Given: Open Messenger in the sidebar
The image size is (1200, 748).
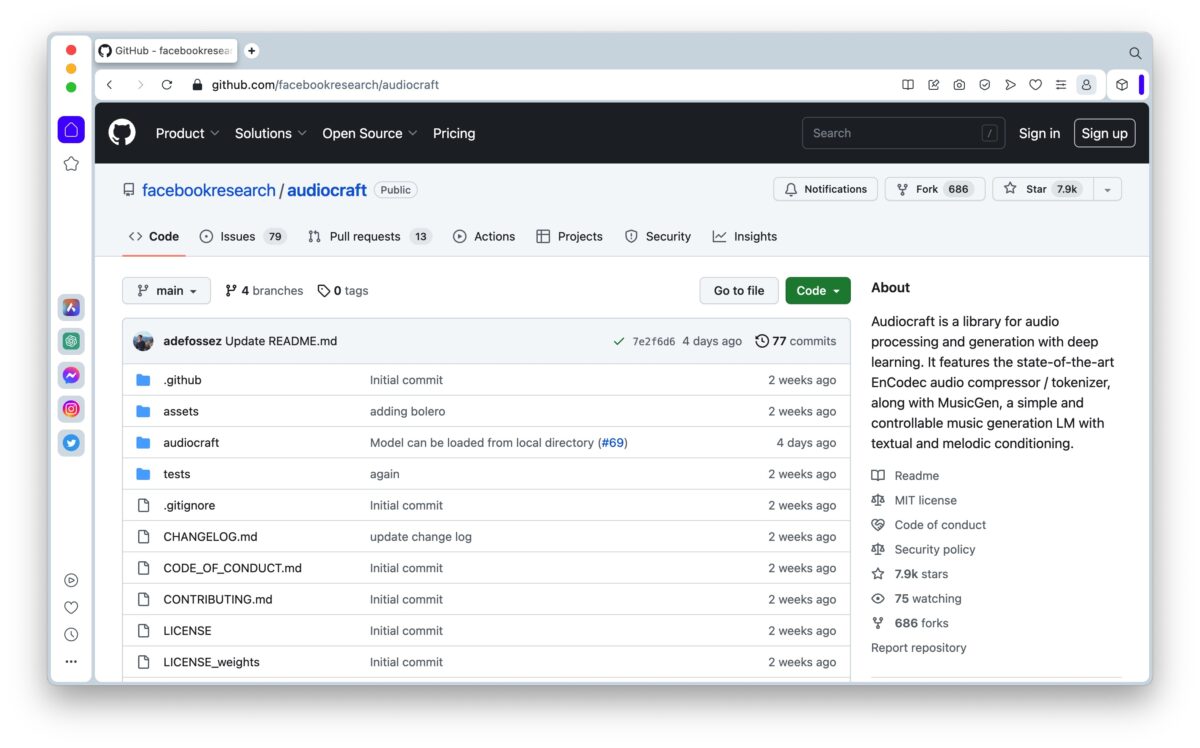Looking at the screenshot, I should 71,375.
